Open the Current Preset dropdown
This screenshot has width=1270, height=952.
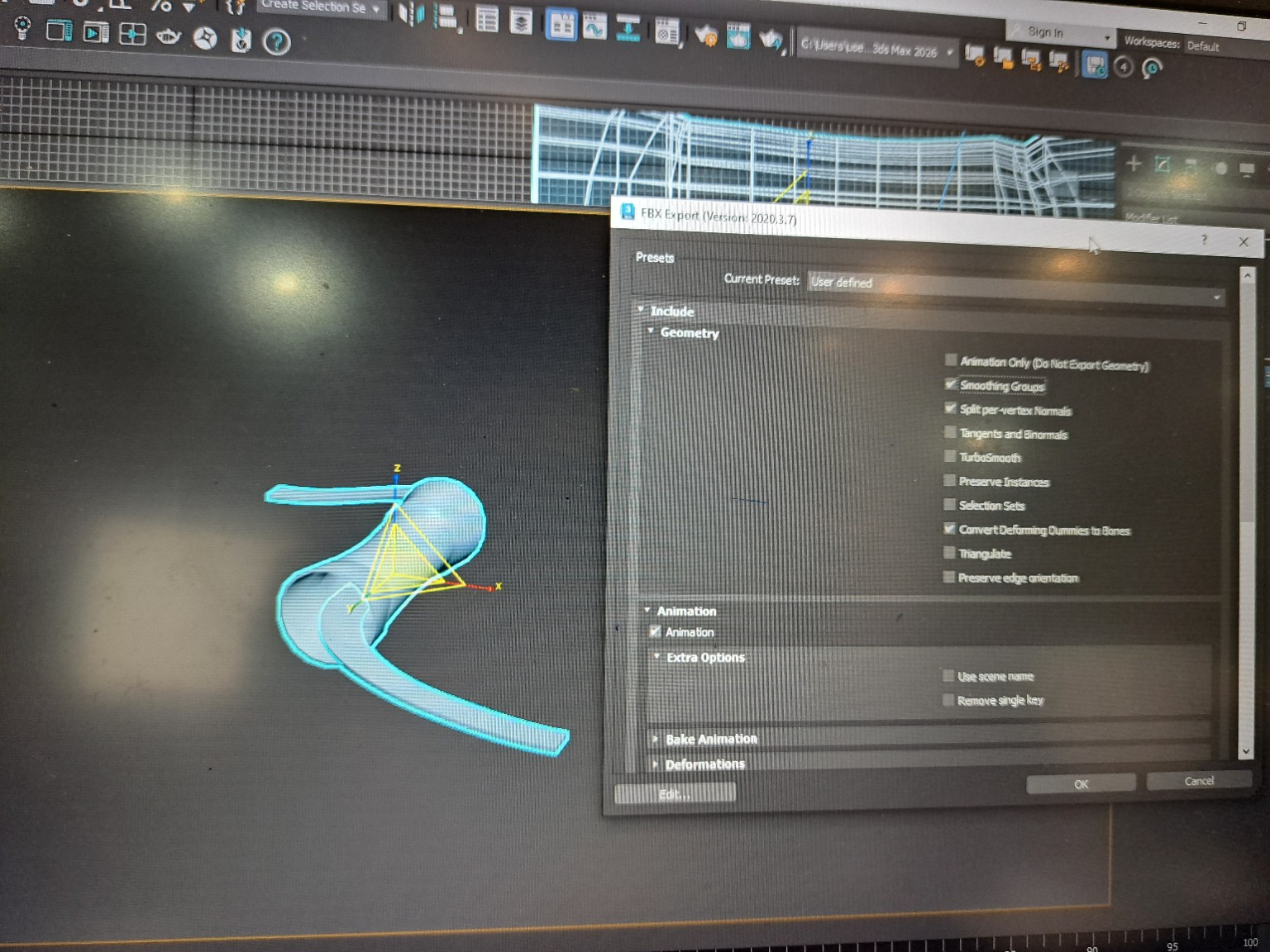[x=1015, y=288]
